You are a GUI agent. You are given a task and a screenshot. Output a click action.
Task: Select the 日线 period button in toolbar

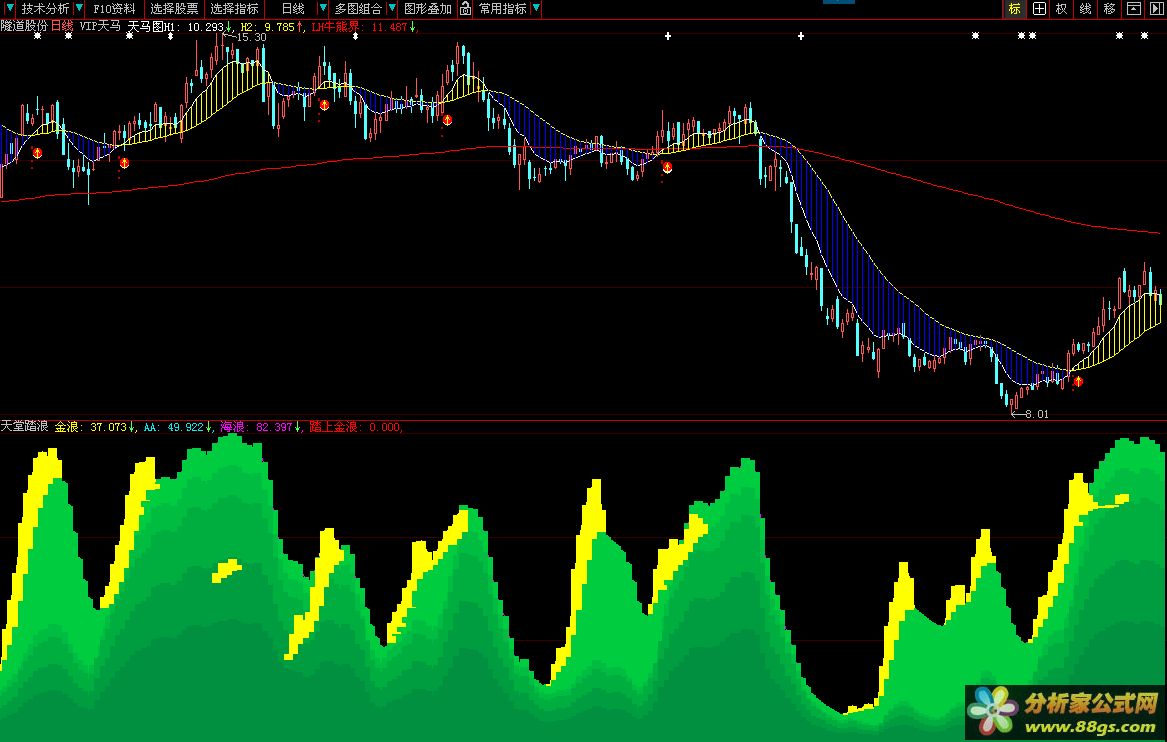click(x=293, y=9)
